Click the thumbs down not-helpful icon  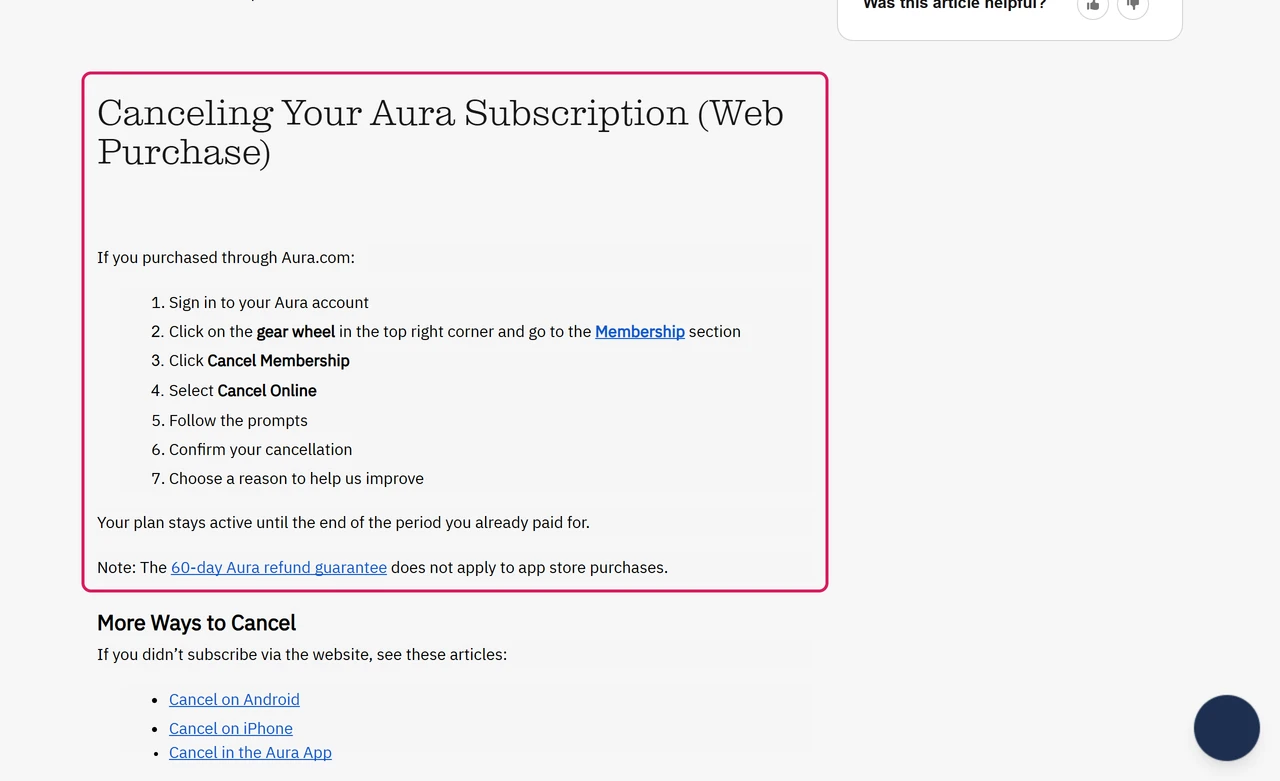(x=1133, y=5)
